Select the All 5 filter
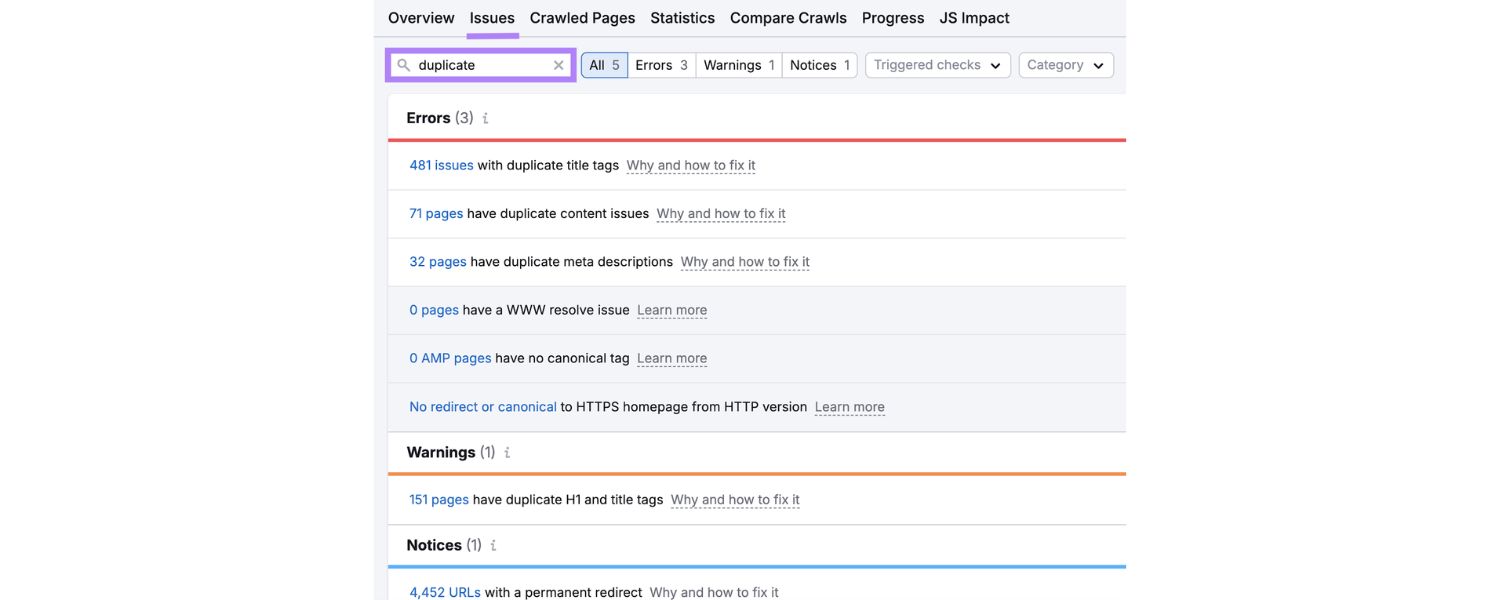The width and height of the screenshot is (1500, 600). click(604, 64)
